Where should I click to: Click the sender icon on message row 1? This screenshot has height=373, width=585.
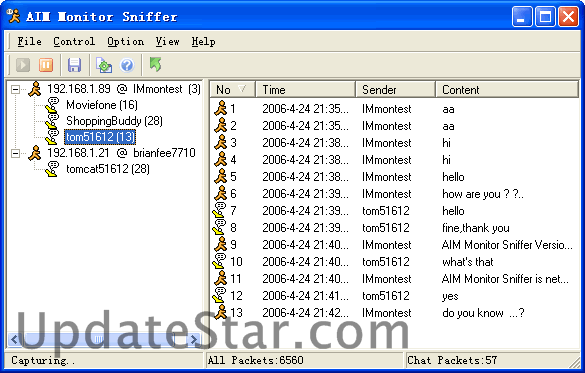pyautogui.click(x=220, y=108)
